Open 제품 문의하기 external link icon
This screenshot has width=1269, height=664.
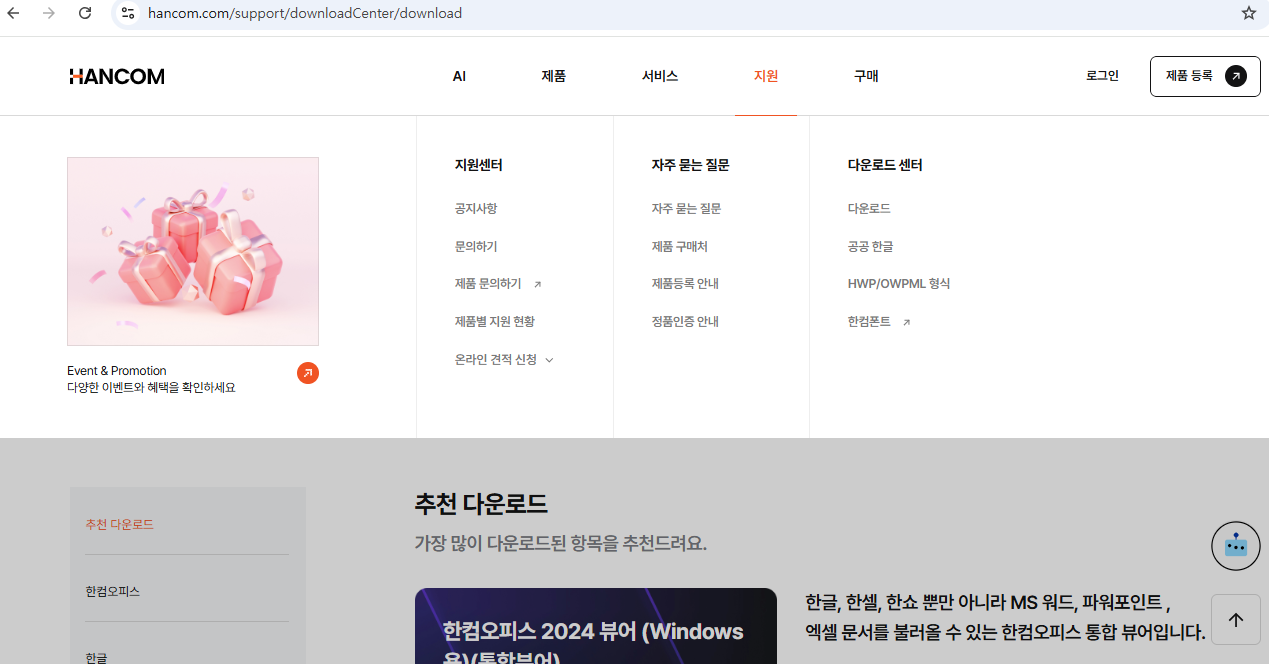(538, 283)
